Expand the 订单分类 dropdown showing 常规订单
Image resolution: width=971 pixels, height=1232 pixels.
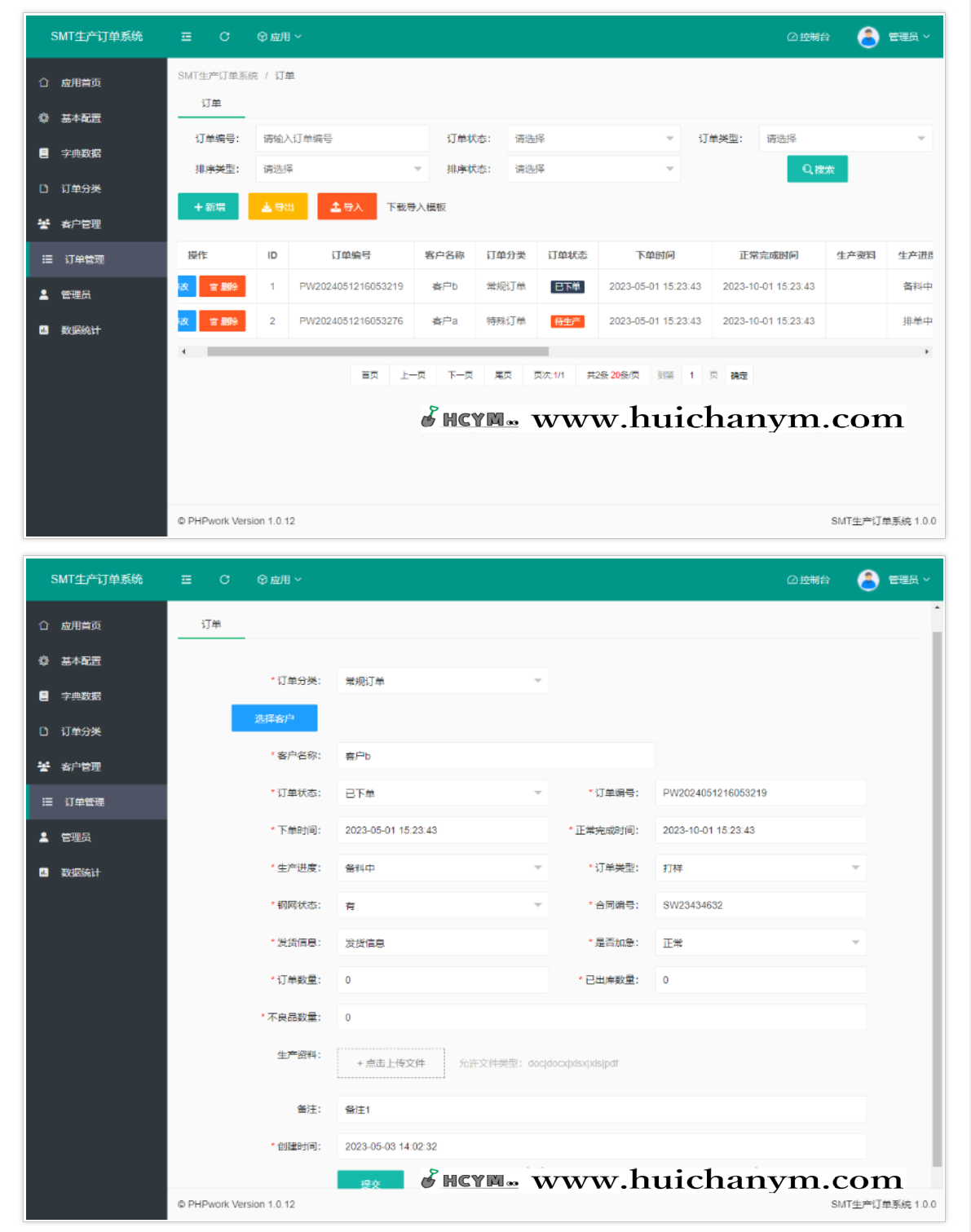443,681
